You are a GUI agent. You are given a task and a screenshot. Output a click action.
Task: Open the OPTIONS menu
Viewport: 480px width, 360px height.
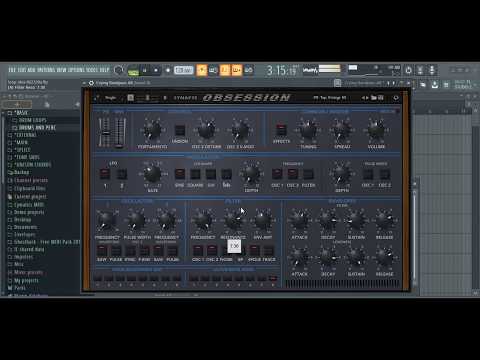point(76,70)
